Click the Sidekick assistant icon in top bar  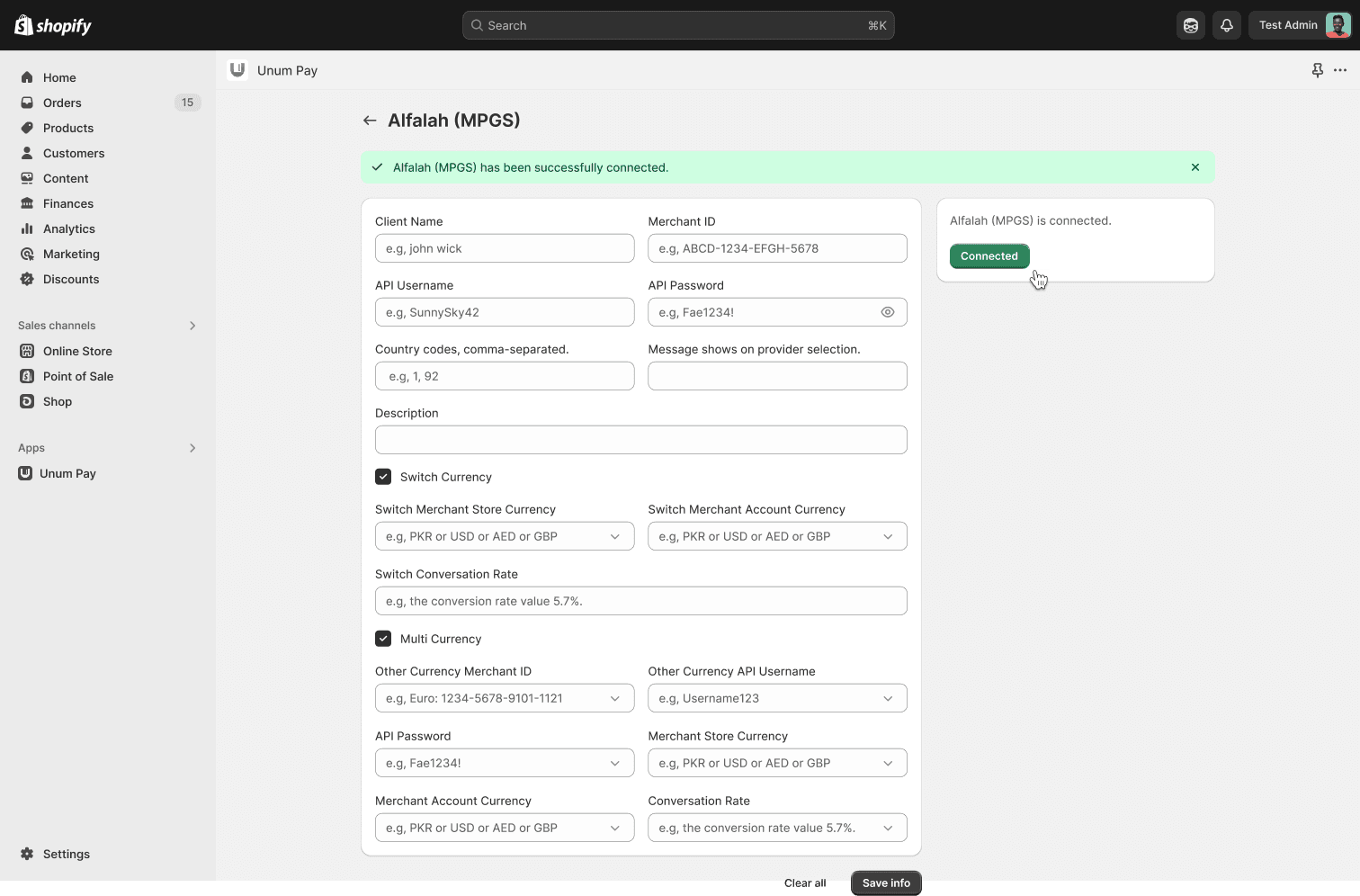coord(1191,25)
